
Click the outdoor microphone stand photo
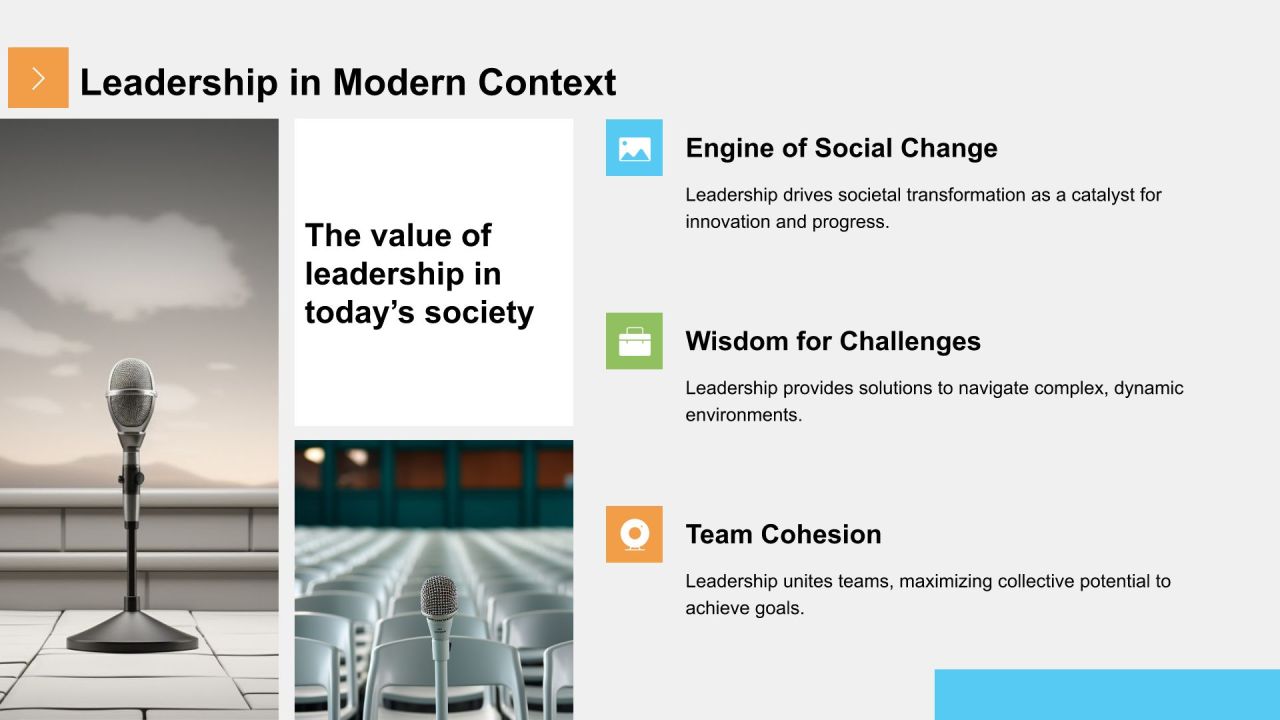coord(139,419)
